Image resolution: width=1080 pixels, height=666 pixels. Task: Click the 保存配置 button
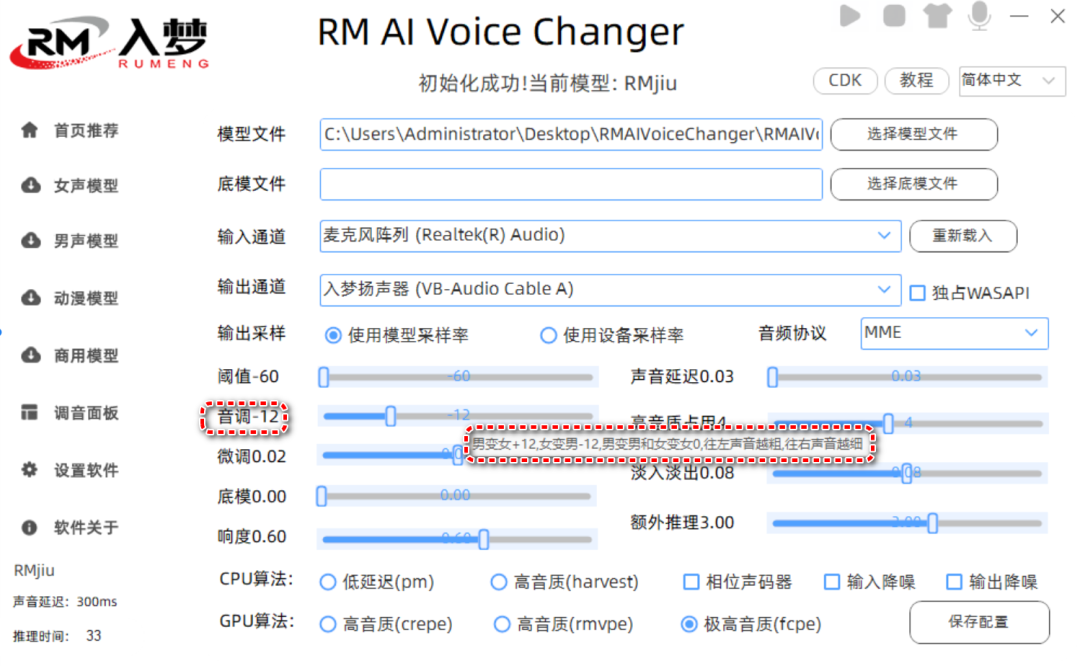click(x=979, y=622)
